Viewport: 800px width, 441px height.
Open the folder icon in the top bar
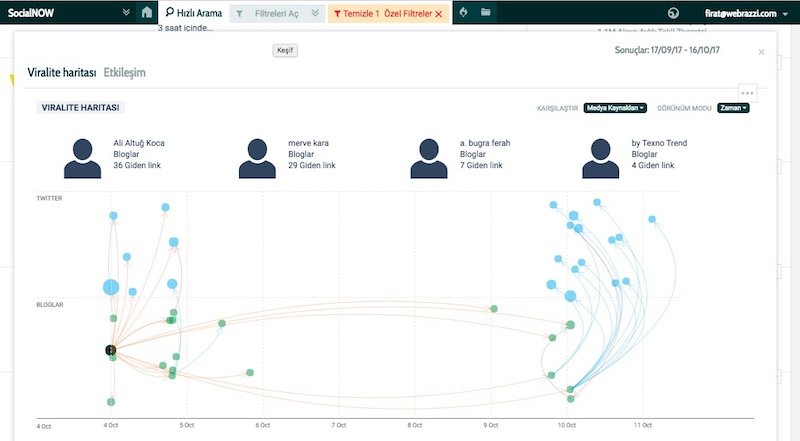tap(486, 13)
